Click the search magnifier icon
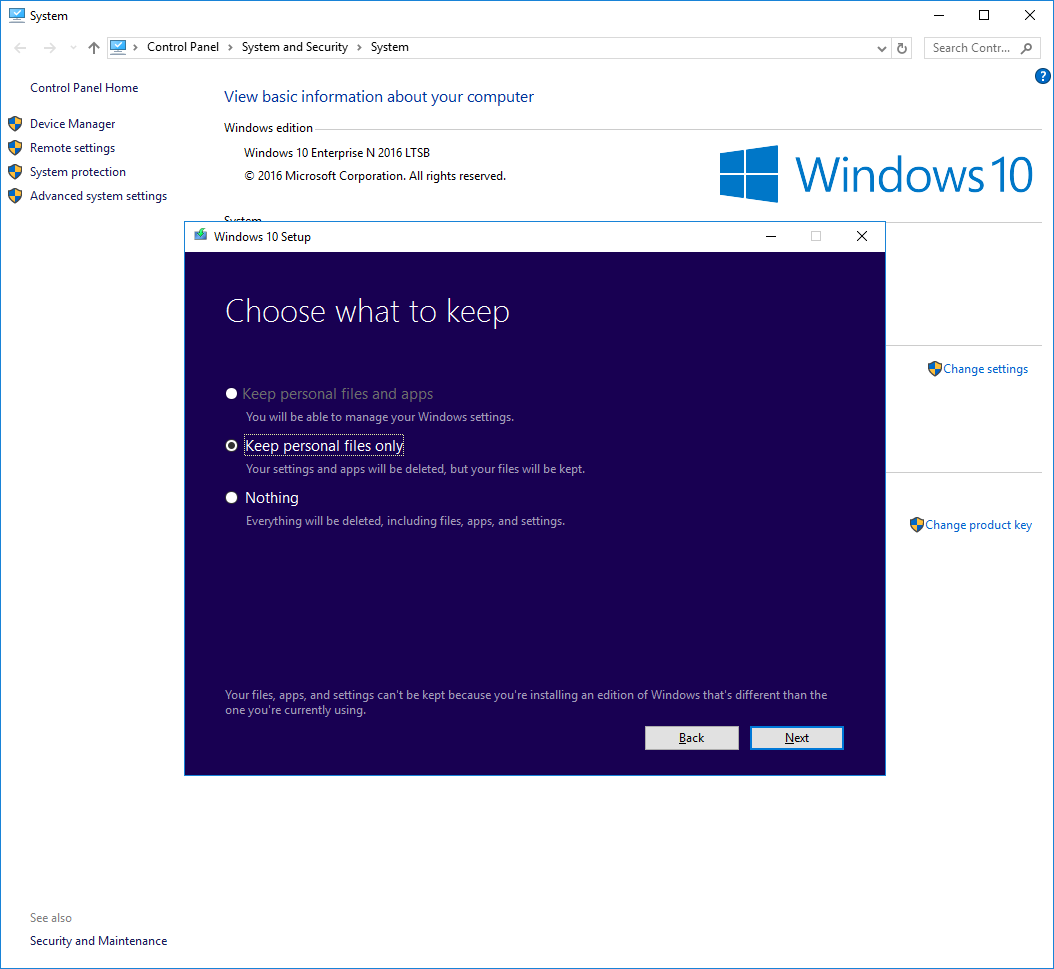 coord(1026,48)
